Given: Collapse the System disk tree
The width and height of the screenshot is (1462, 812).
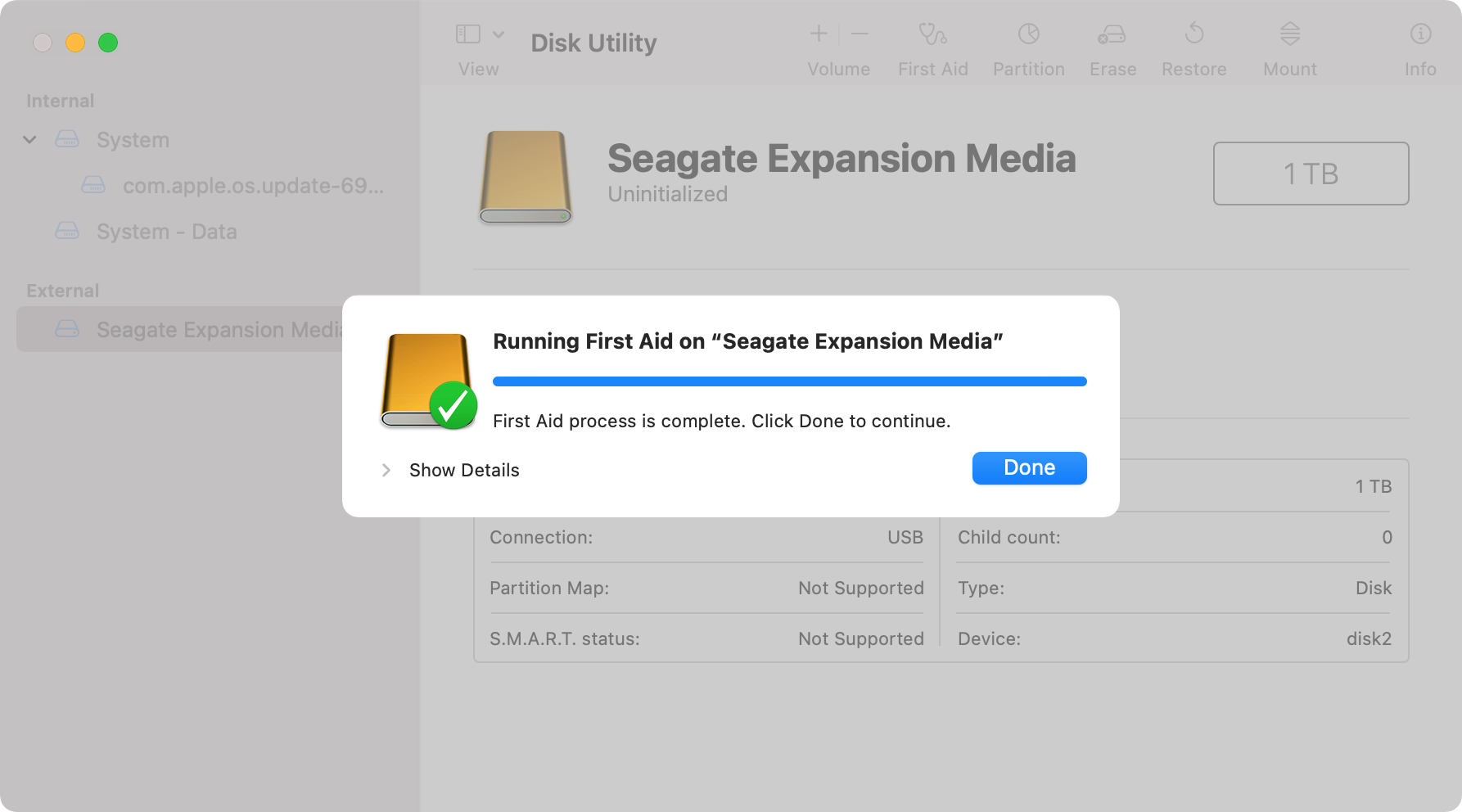Looking at the screenshot, I should click(29, 139).
